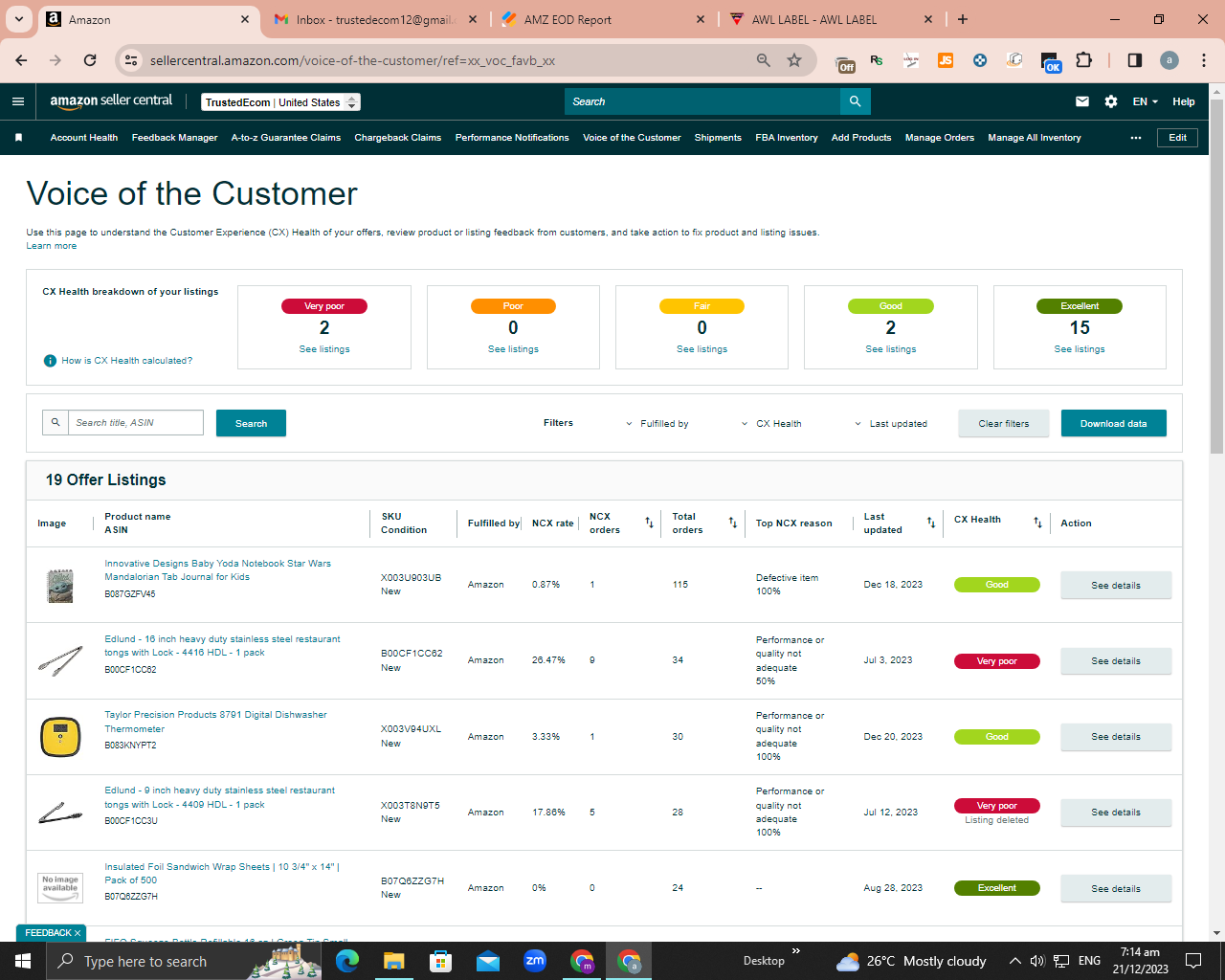Click the Search title, ASIN field
Screen dimensions: 1225x980
click(x=136, y=423)
